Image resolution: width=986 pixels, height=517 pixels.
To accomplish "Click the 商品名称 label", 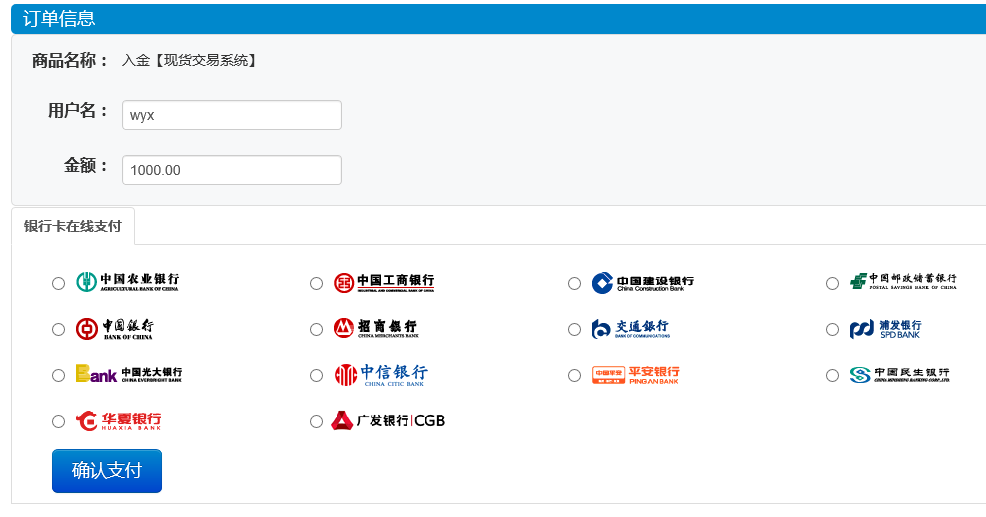I will [x=70, y=60].
